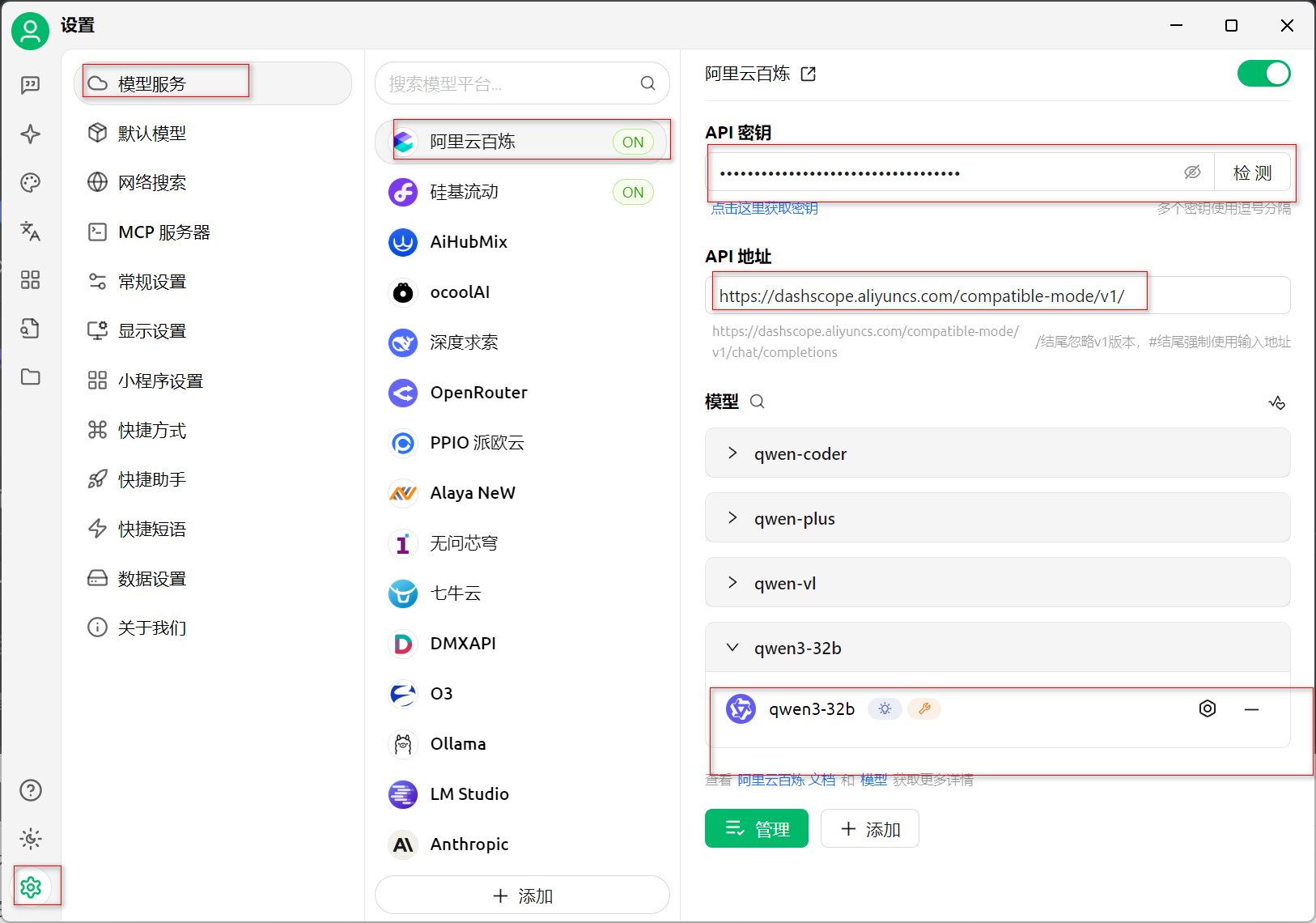This screenshot has width=1316, height=923.
Task: Select the 阿里云百炼 provider
Action: point(522,142)
